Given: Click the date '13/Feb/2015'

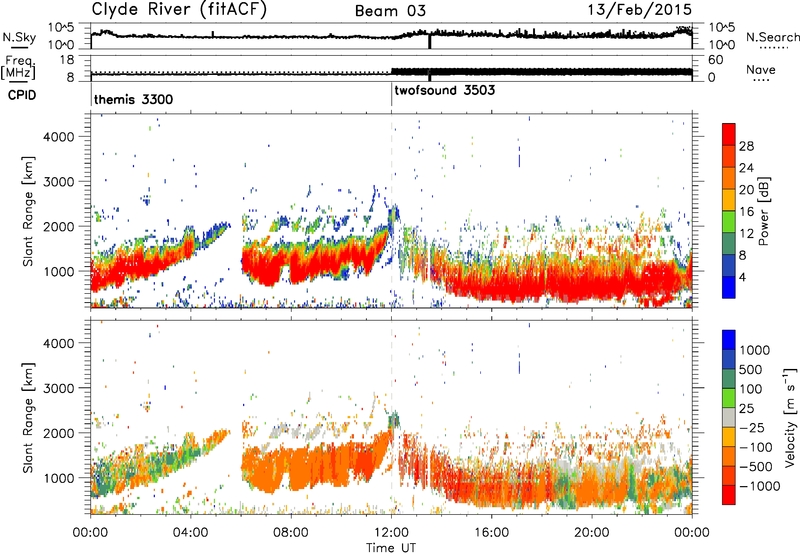Looking at the screenshot, I should pos(640,10).
